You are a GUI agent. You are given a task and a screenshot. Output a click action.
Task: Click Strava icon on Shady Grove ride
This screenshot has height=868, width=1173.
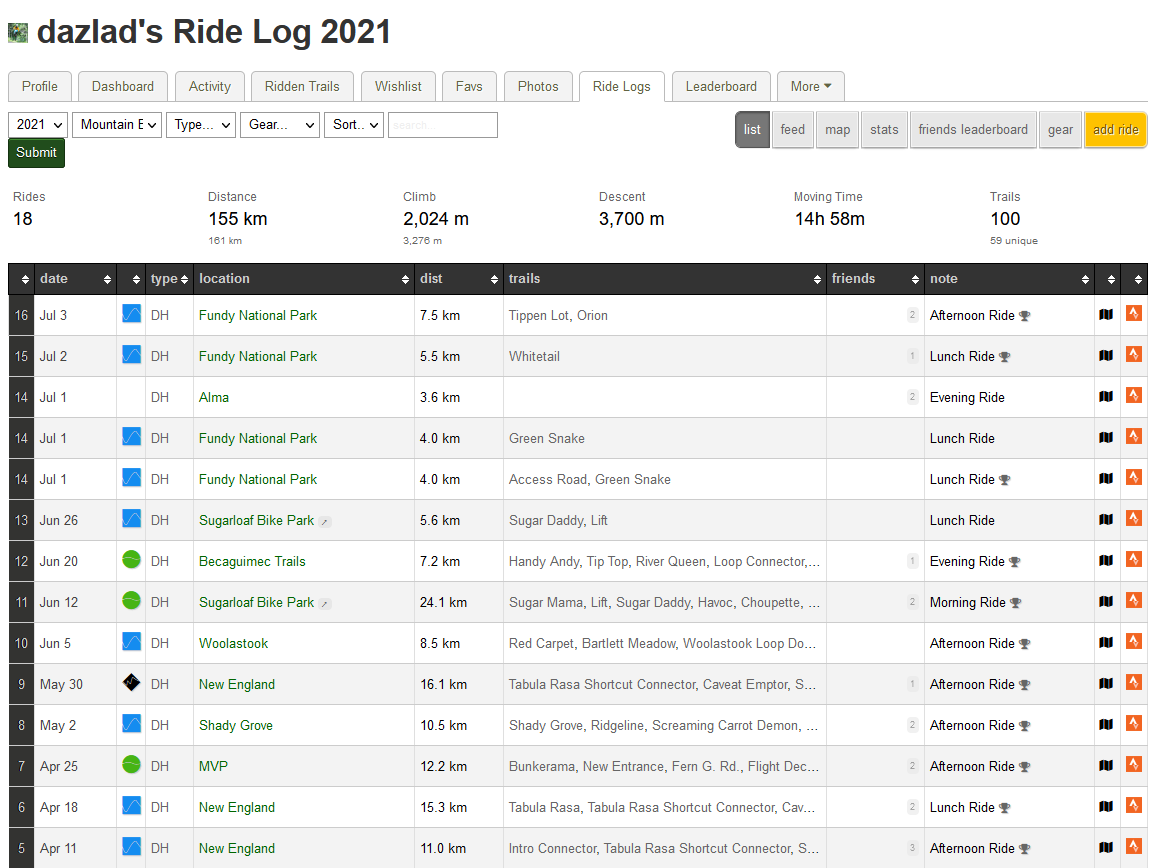1134,724
